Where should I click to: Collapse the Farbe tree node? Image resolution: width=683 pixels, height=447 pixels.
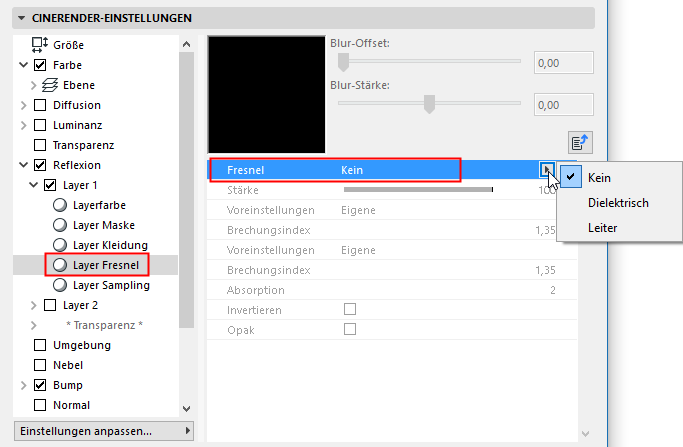click(24, 65)
